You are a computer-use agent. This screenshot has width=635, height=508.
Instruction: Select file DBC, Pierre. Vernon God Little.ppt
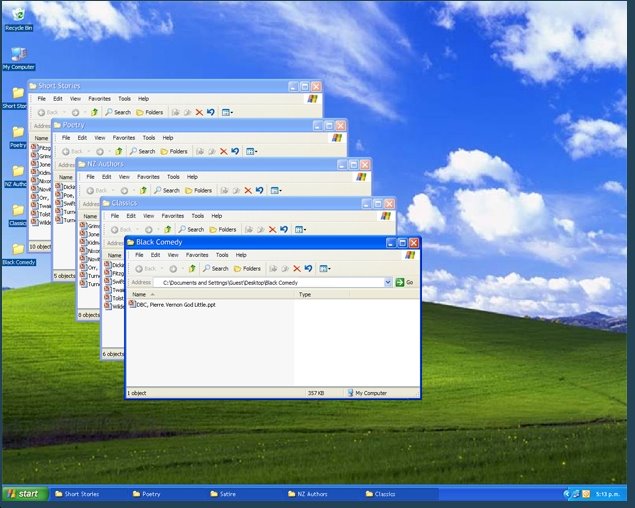pyautogui.click(x=172, y=304)
